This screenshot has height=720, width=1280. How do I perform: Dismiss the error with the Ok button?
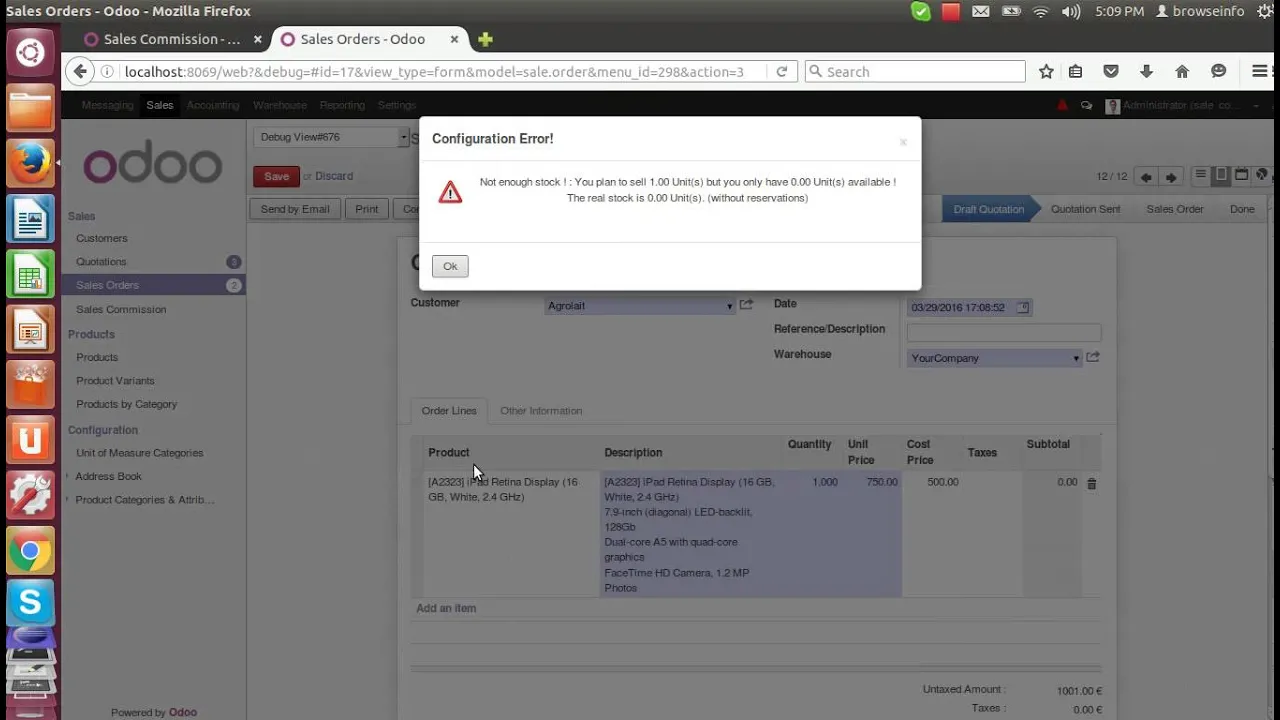450,266
